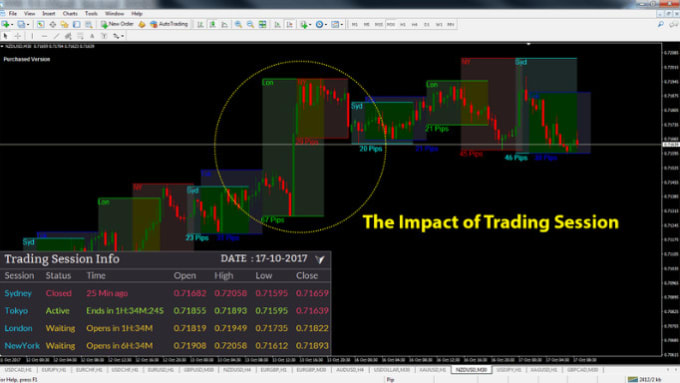Draw a vertical line tool
The width and height of the screenshot is (680, 383).
coord(32,36)
